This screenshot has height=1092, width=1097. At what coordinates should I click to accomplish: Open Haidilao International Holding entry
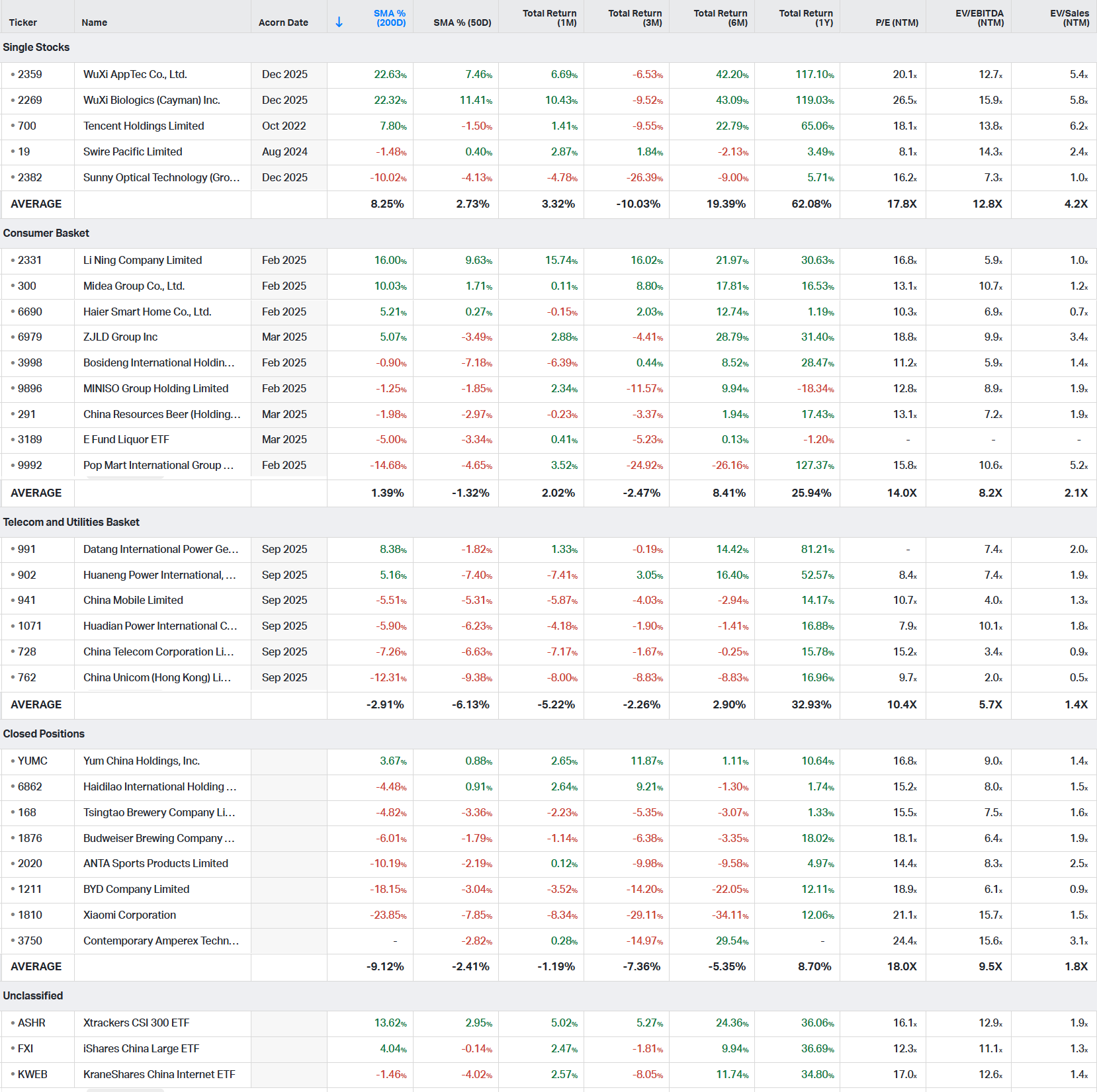(x=159, y=787)
